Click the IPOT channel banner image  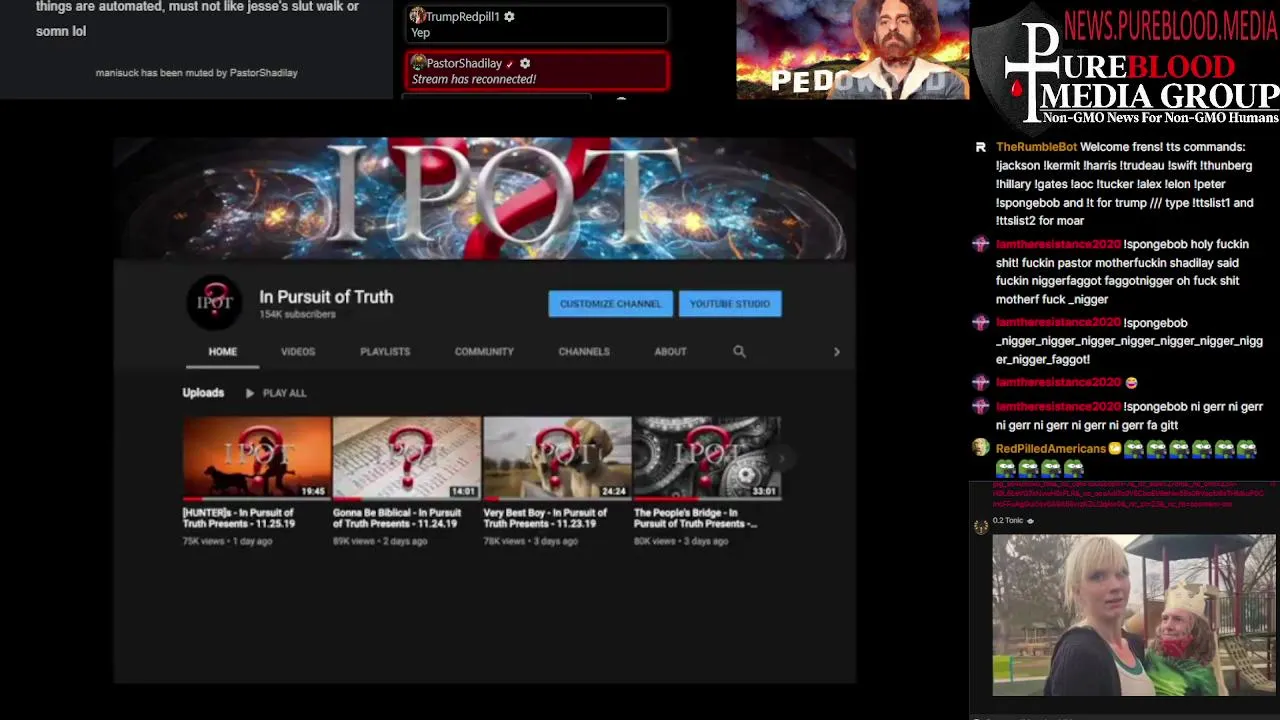(x=484, y=198)
